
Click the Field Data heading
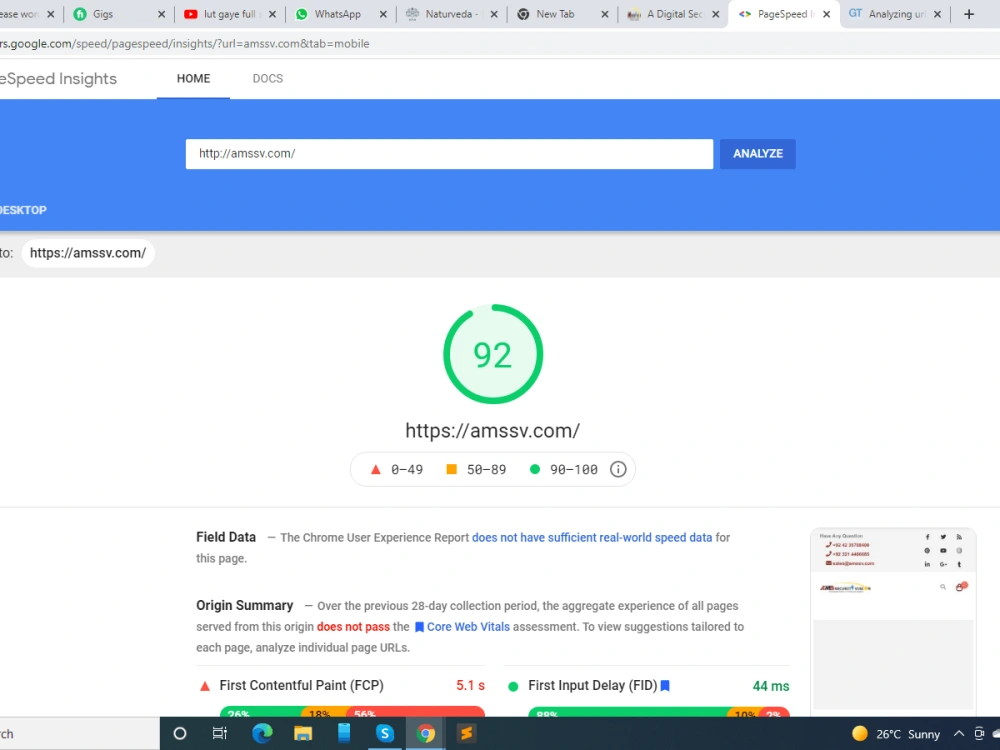(x=226, y=537)
